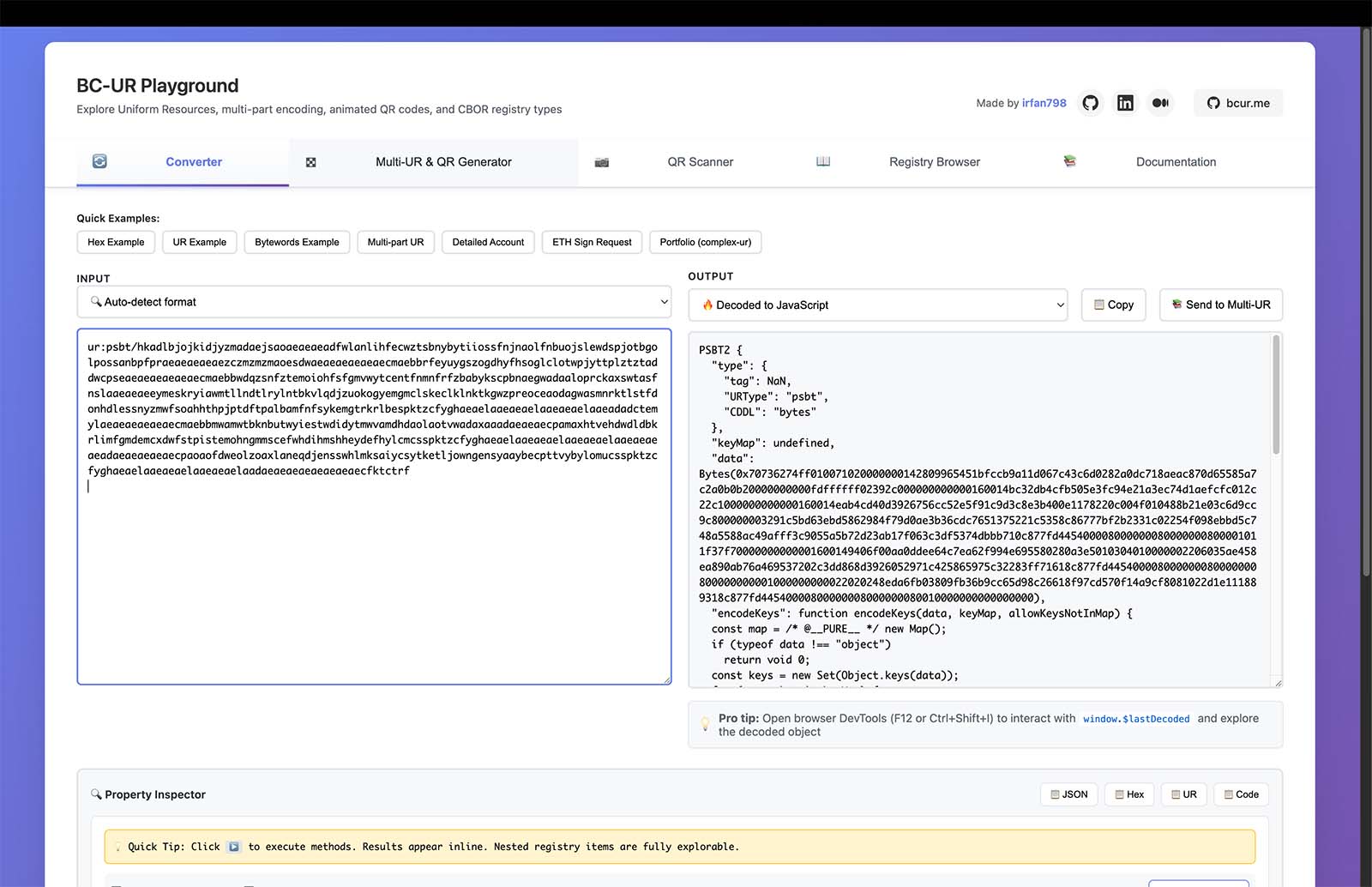Screen dimensions: 1372x887
Task: Click the camera icon beside QR Scanner
Action: (602, 162)
